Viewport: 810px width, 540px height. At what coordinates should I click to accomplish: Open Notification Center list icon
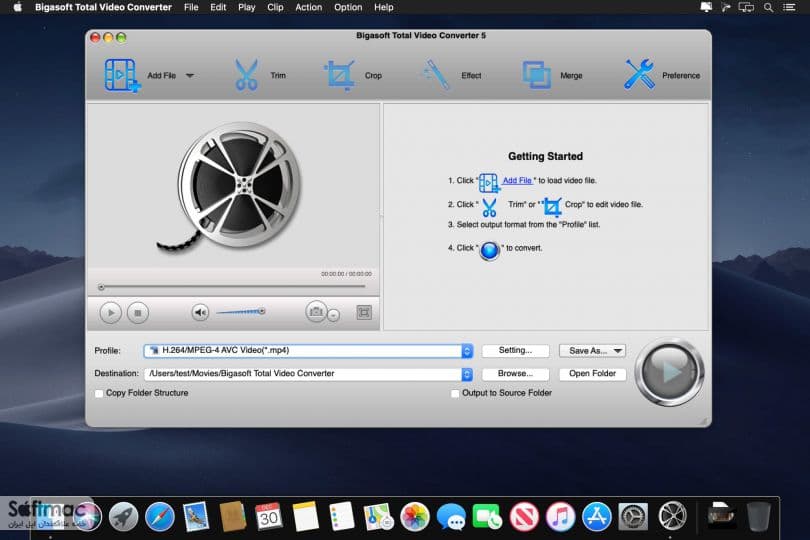click(x=789, y=7)
